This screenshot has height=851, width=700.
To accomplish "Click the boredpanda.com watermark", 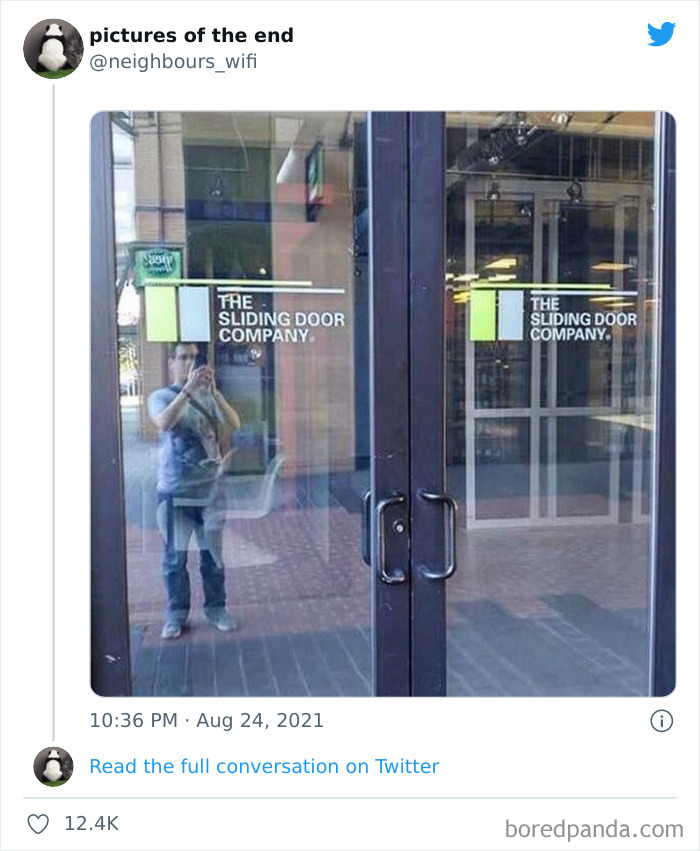I will [x=594, y=829].
